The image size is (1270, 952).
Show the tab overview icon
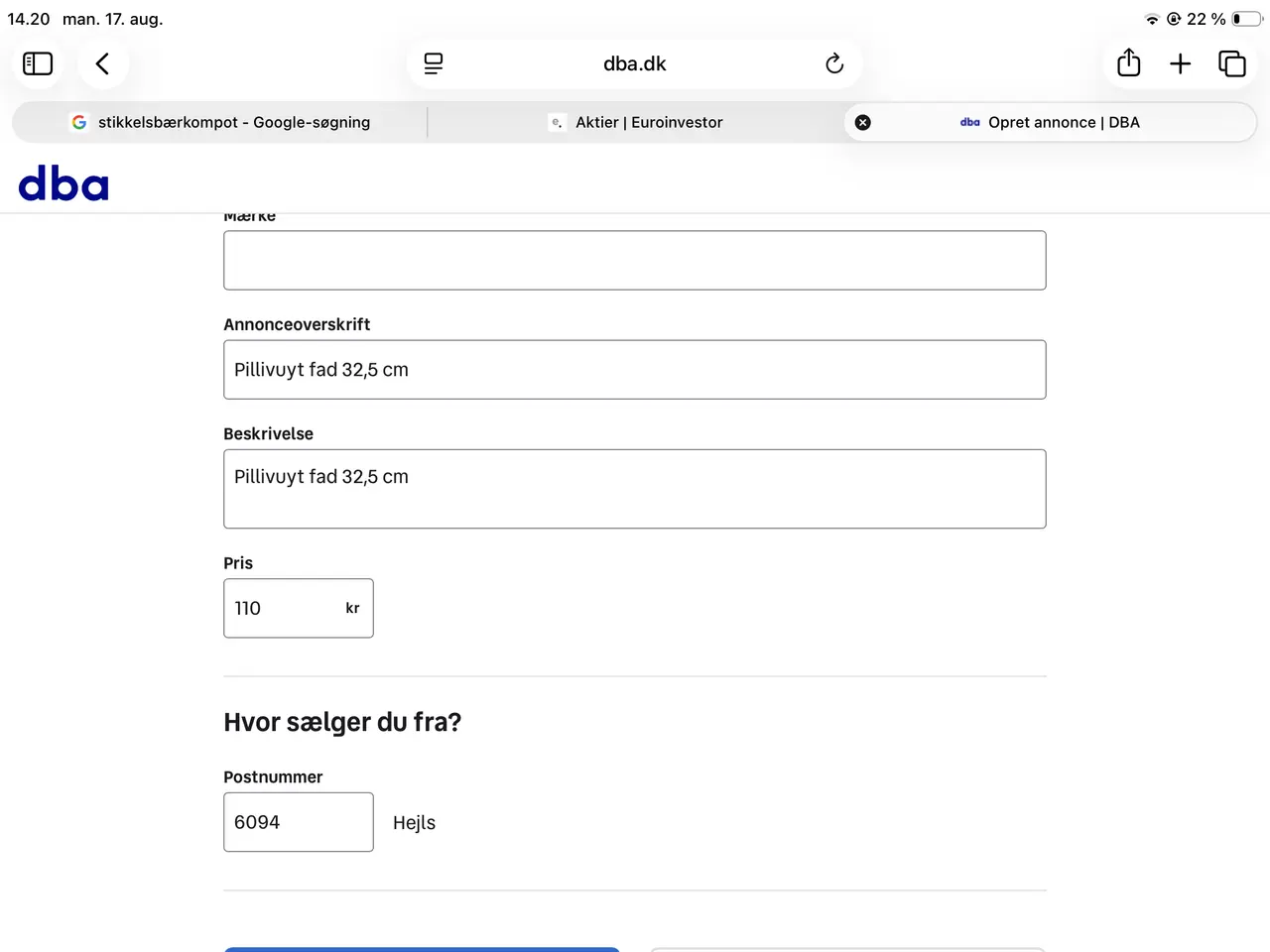(1232, 63)
